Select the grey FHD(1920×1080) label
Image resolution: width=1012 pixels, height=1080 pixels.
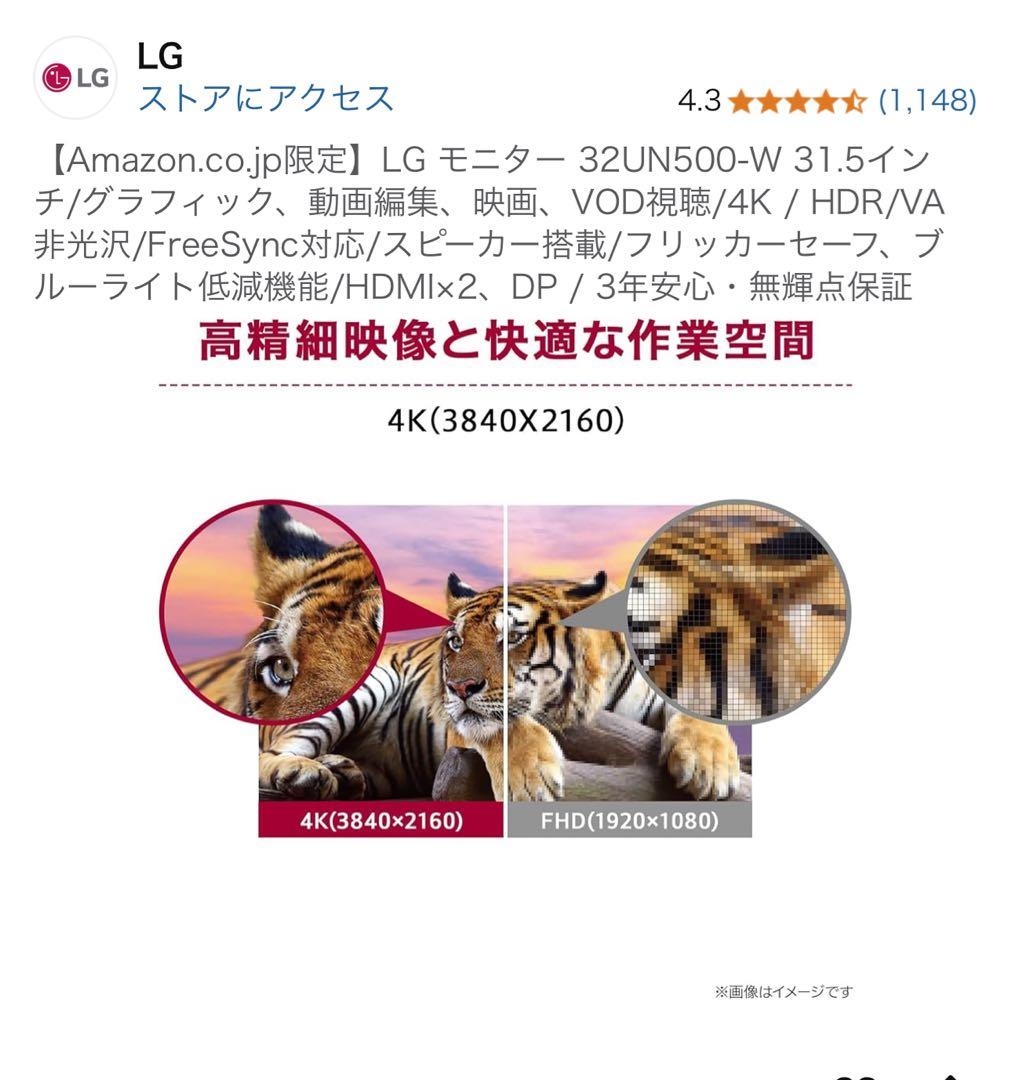pos(630,820)
